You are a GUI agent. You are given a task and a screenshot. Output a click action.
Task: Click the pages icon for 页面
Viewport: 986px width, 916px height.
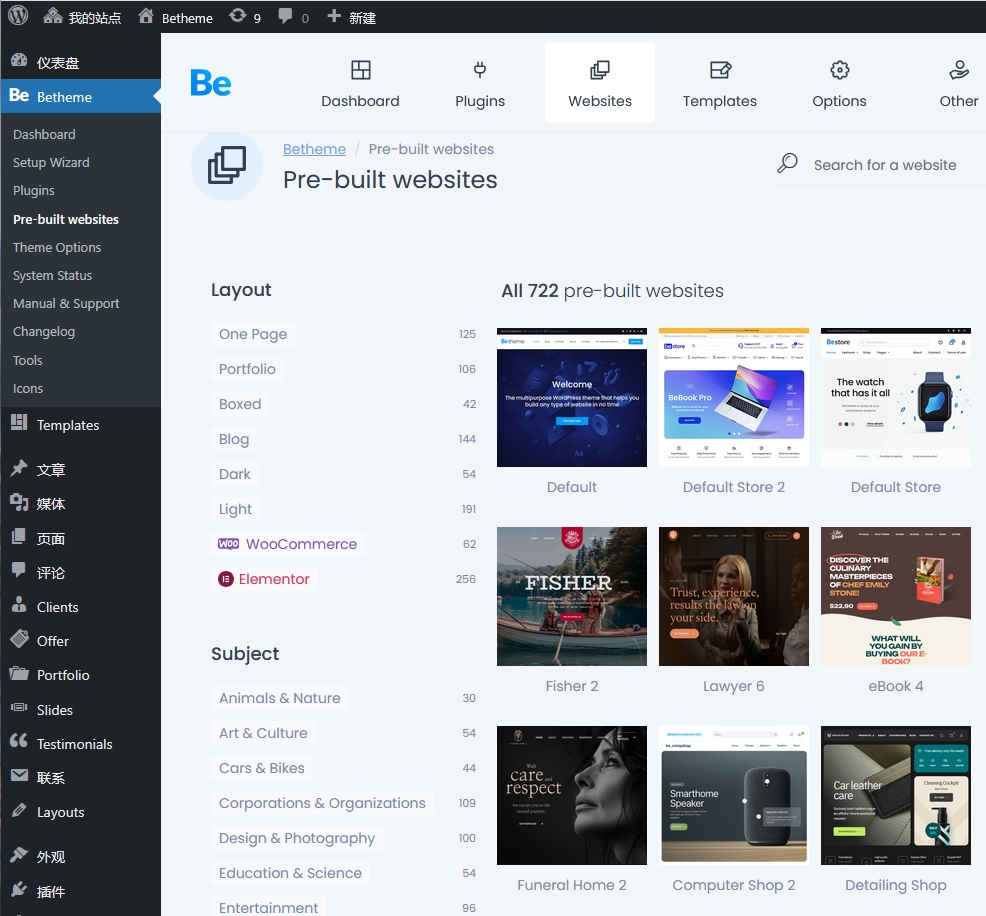(x=19, y=537)
